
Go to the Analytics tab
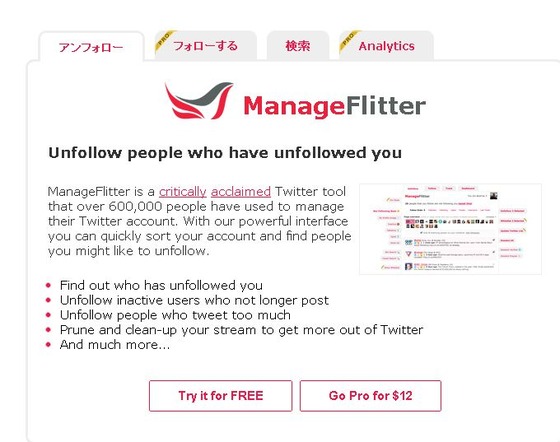[x=386, y=46]
